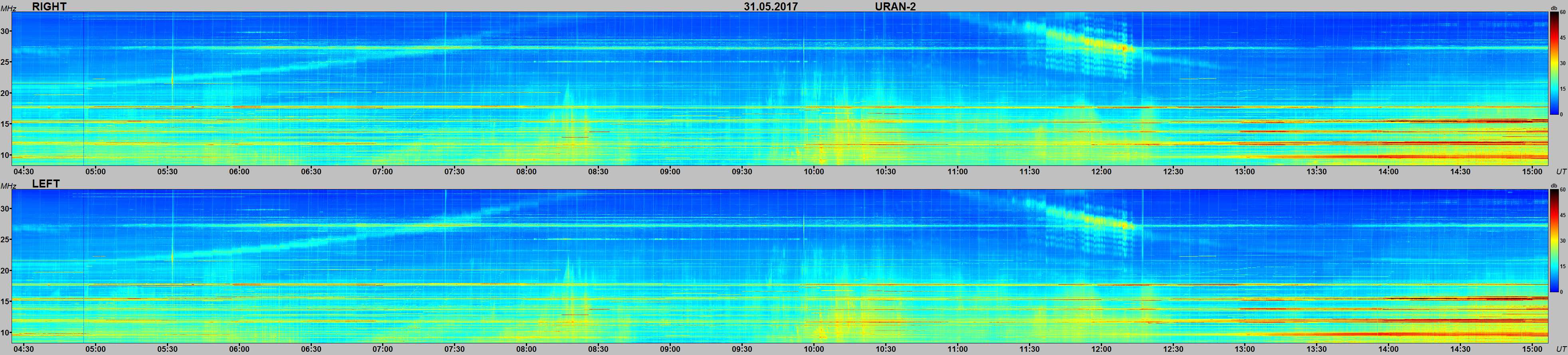Screen dimensions: 1568x355
Task: Click the 10:00 tick under RIGHT spectrogram
Action: 814,172
